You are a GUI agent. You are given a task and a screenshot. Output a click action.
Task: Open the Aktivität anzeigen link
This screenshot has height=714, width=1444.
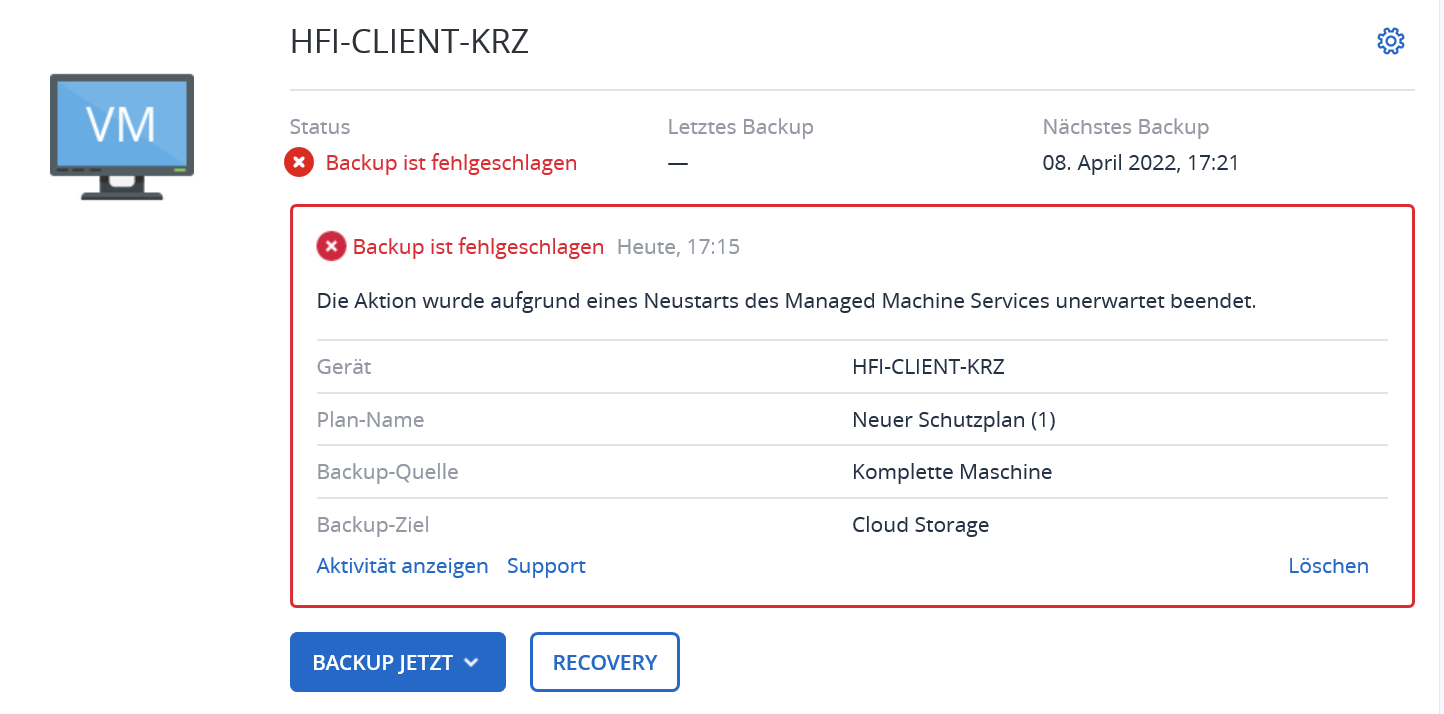(x=402, y=566)
